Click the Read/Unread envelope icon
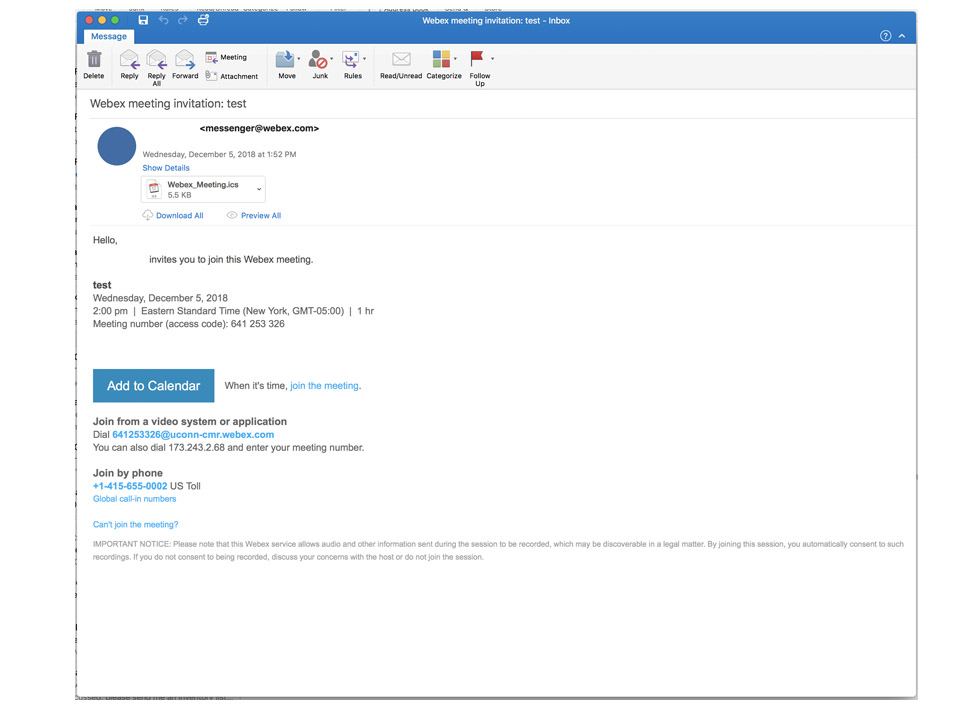Screen dimensions: 960x704 [x=401, y=61]
